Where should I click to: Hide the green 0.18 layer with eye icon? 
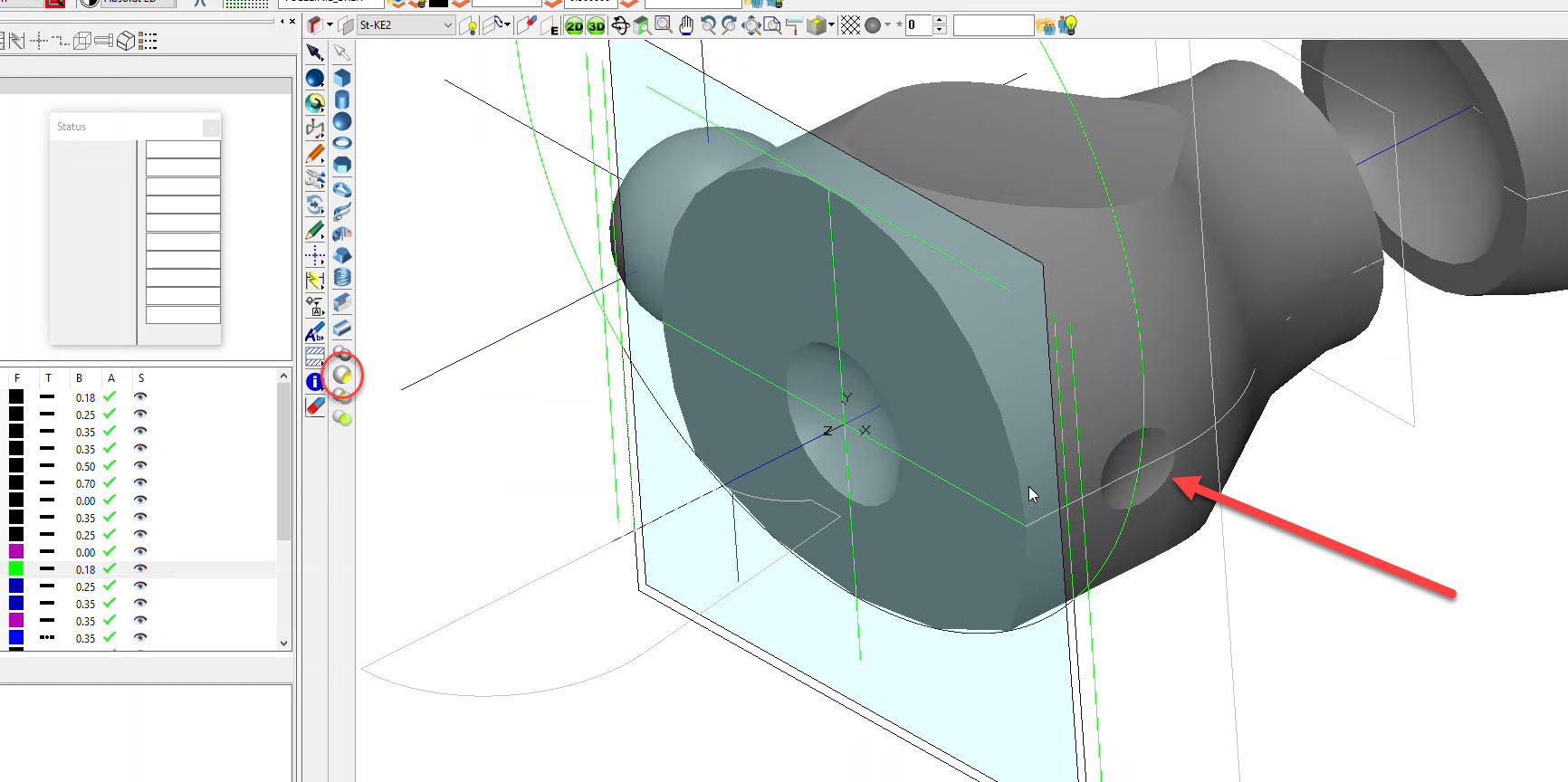point(140,569)
